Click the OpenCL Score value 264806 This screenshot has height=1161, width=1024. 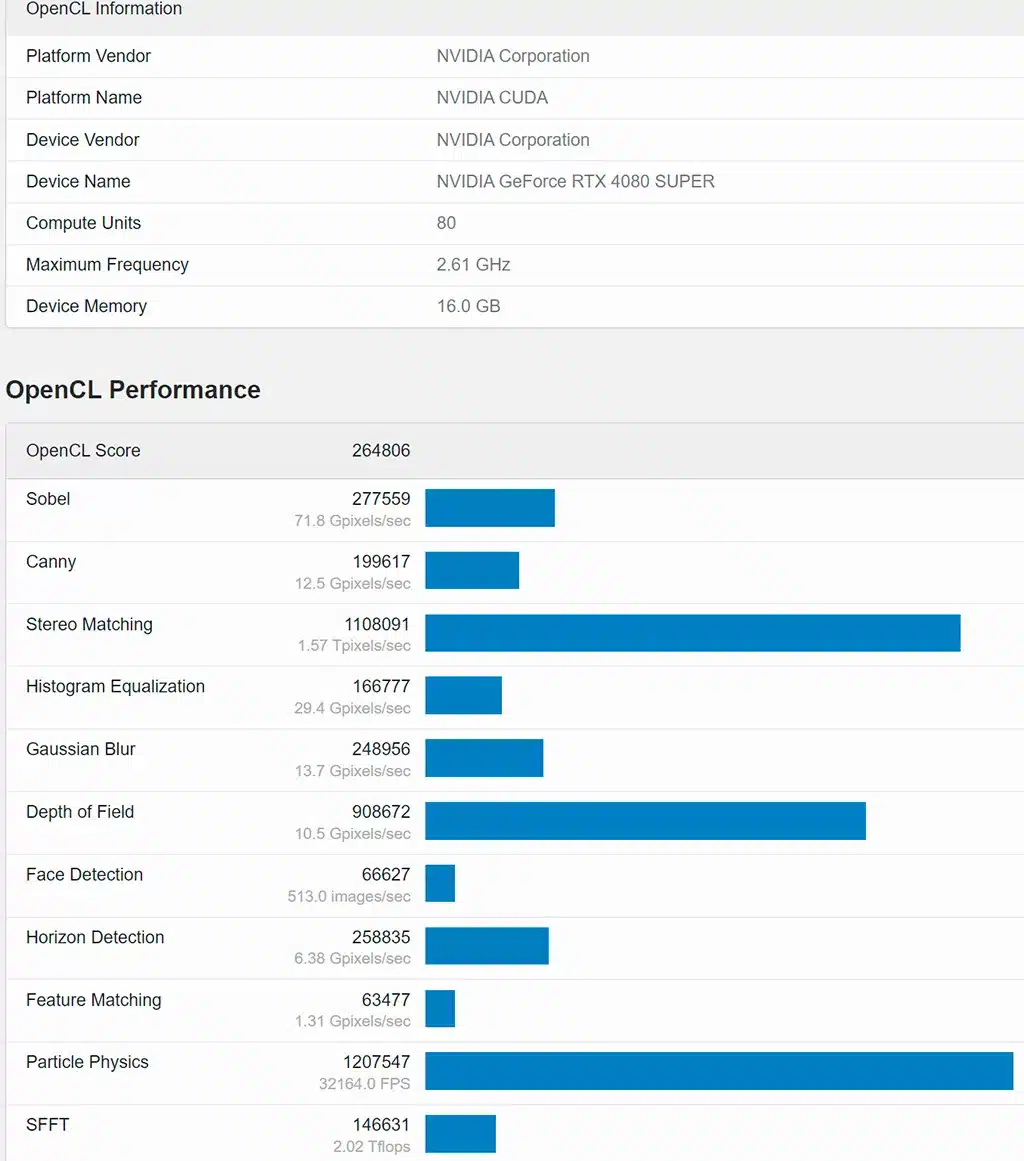tap(381, 450)
